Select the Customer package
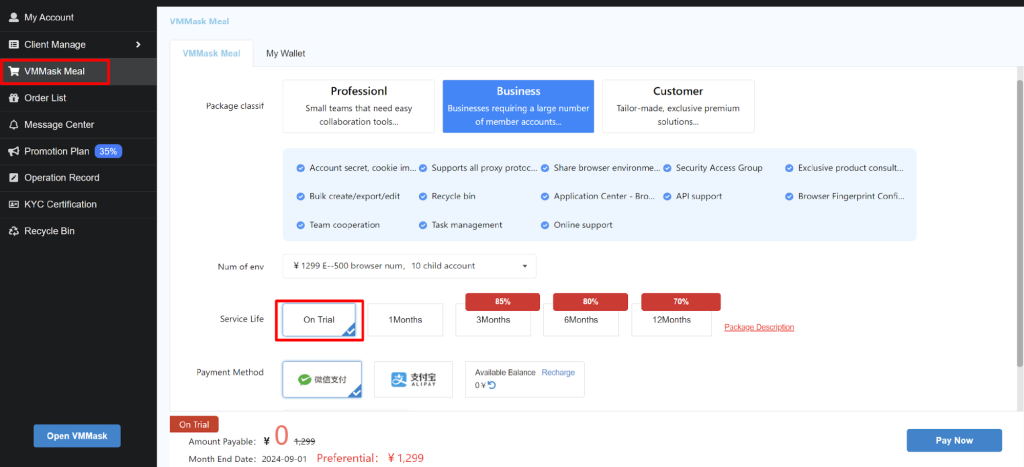The height and width of the screenshot is (467, 1024). click(678, 106)
